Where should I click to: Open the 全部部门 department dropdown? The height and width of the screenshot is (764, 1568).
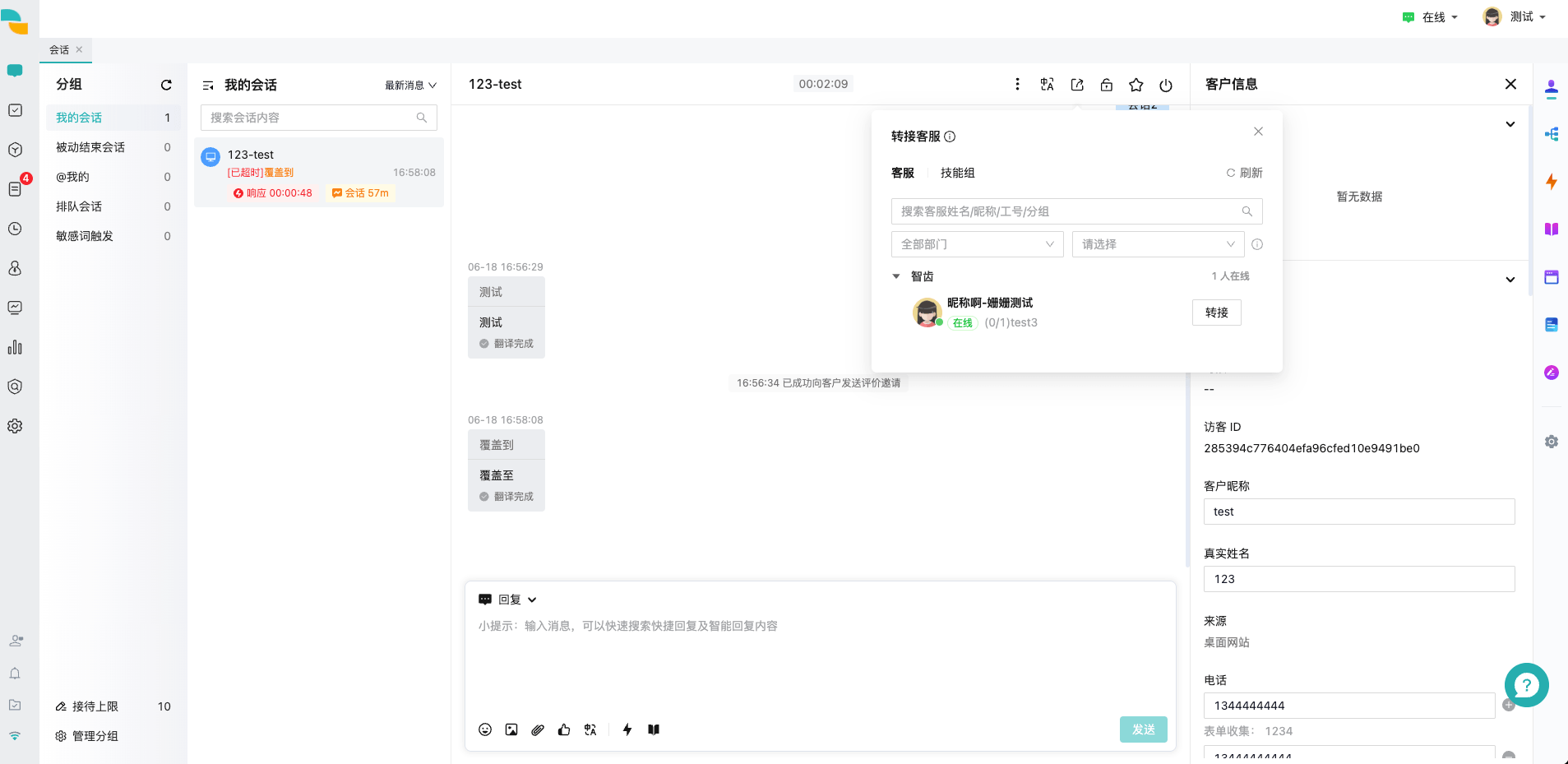coord(978,244)
